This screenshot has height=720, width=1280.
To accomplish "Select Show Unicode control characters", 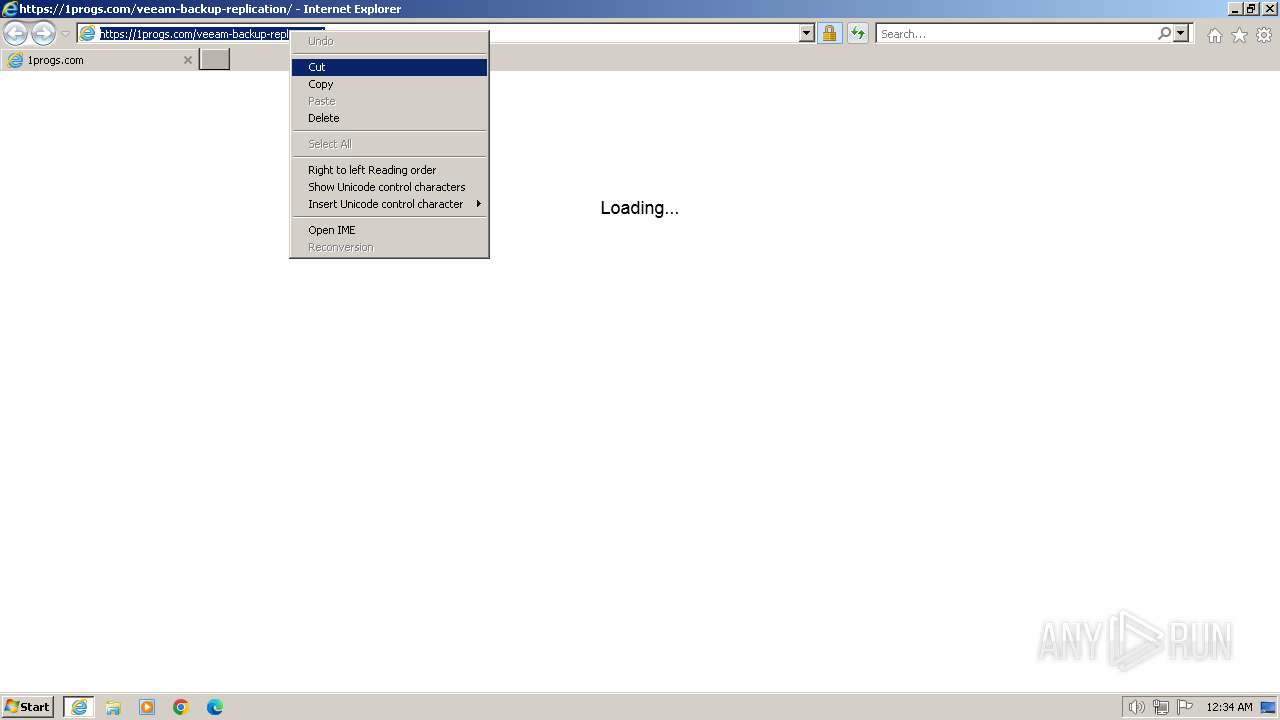I will pyautogui.click(x=389, y=187).
